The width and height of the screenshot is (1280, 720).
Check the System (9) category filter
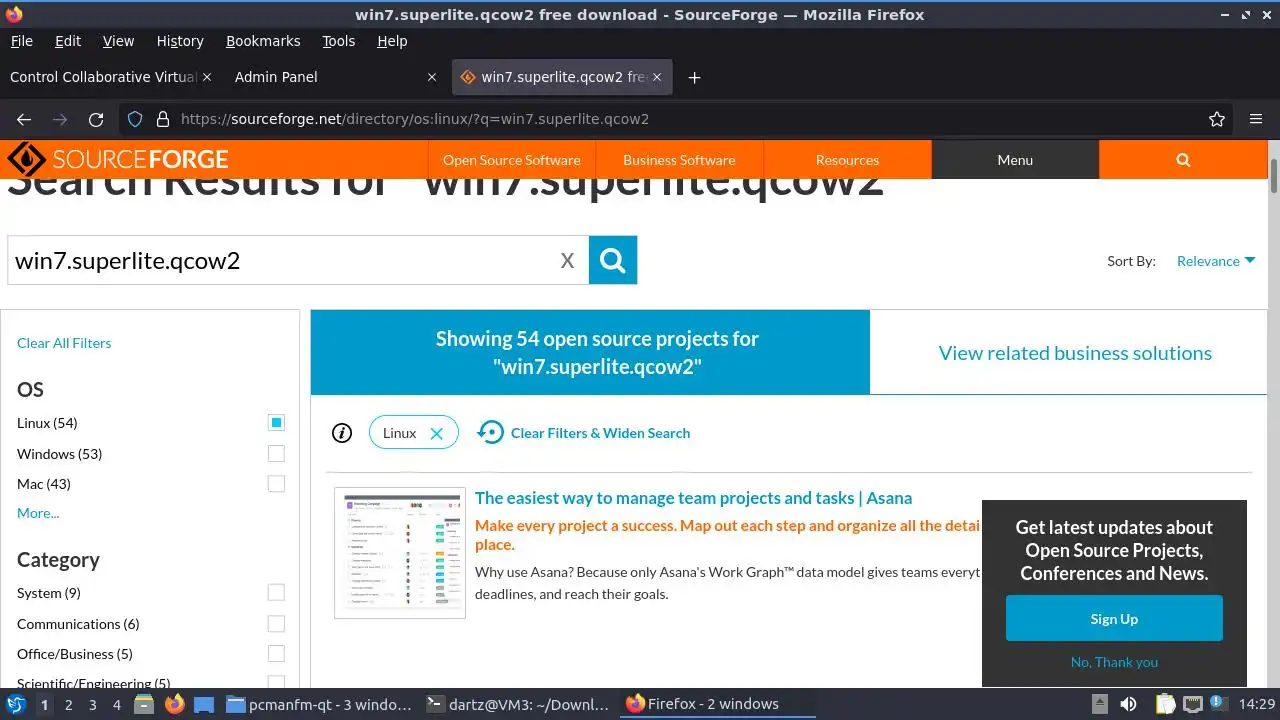point(276,593)
